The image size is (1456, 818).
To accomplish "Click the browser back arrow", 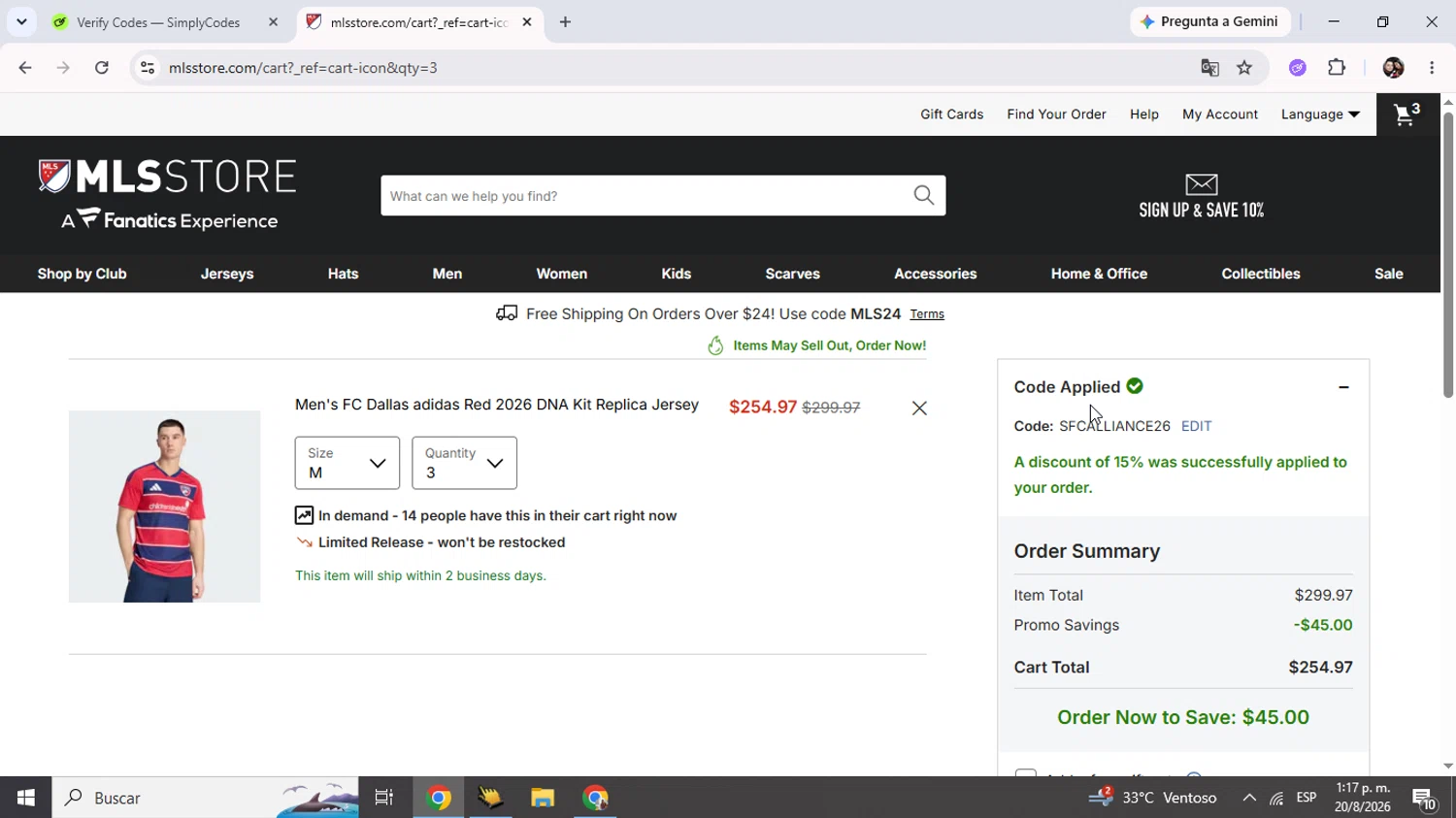I will (25, 68).
